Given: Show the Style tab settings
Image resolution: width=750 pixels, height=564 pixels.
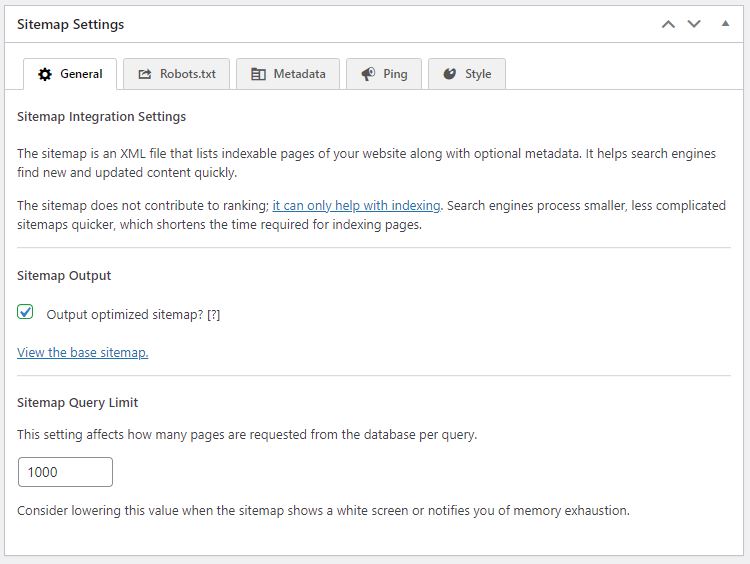Looking at the screenshot, I should tap(478, 74).
